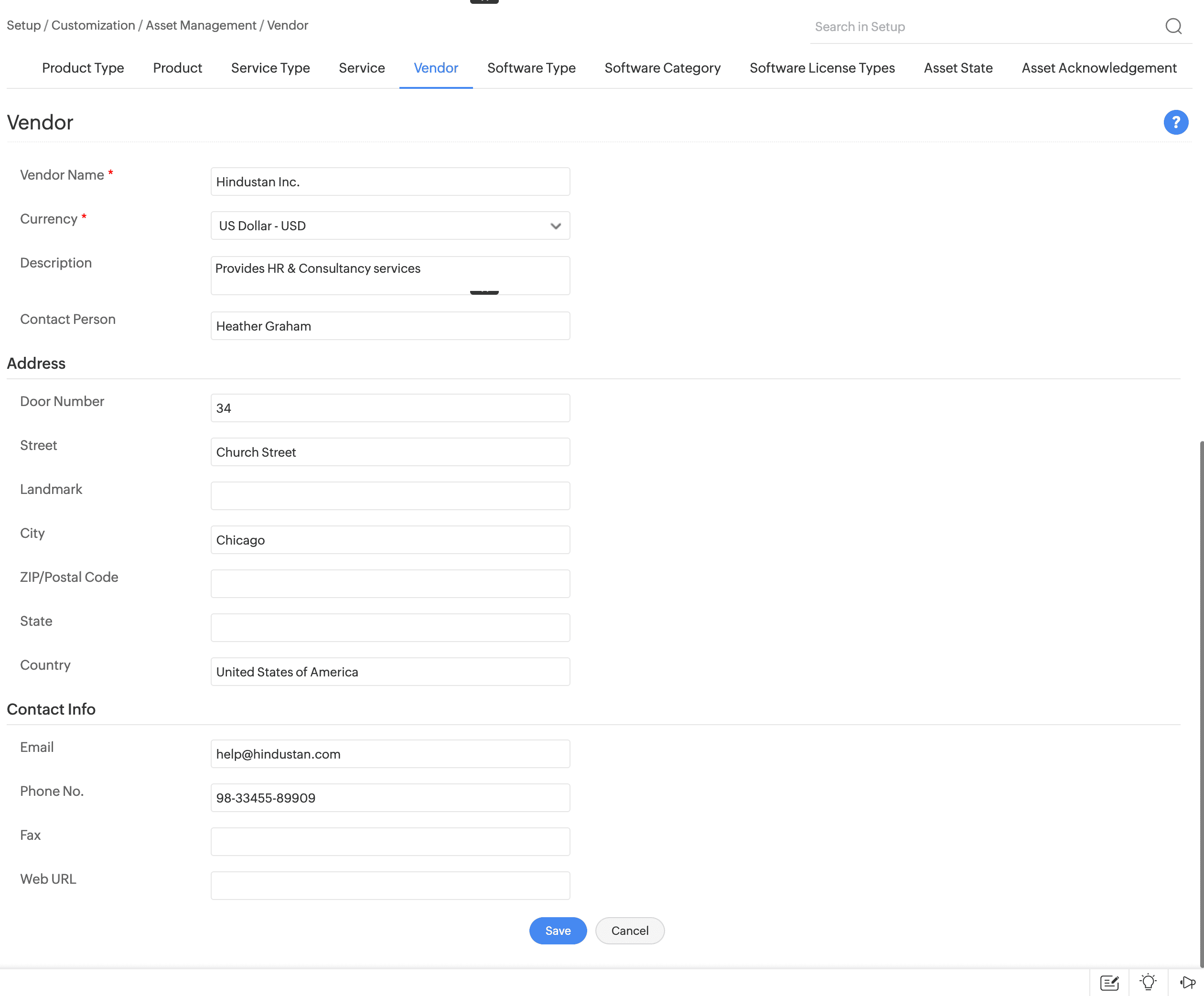Image resolution: width=1204 pixels, height=996 pixels.
Task: Click the Asset Management breadcrumb link
Action: (201, 25)
